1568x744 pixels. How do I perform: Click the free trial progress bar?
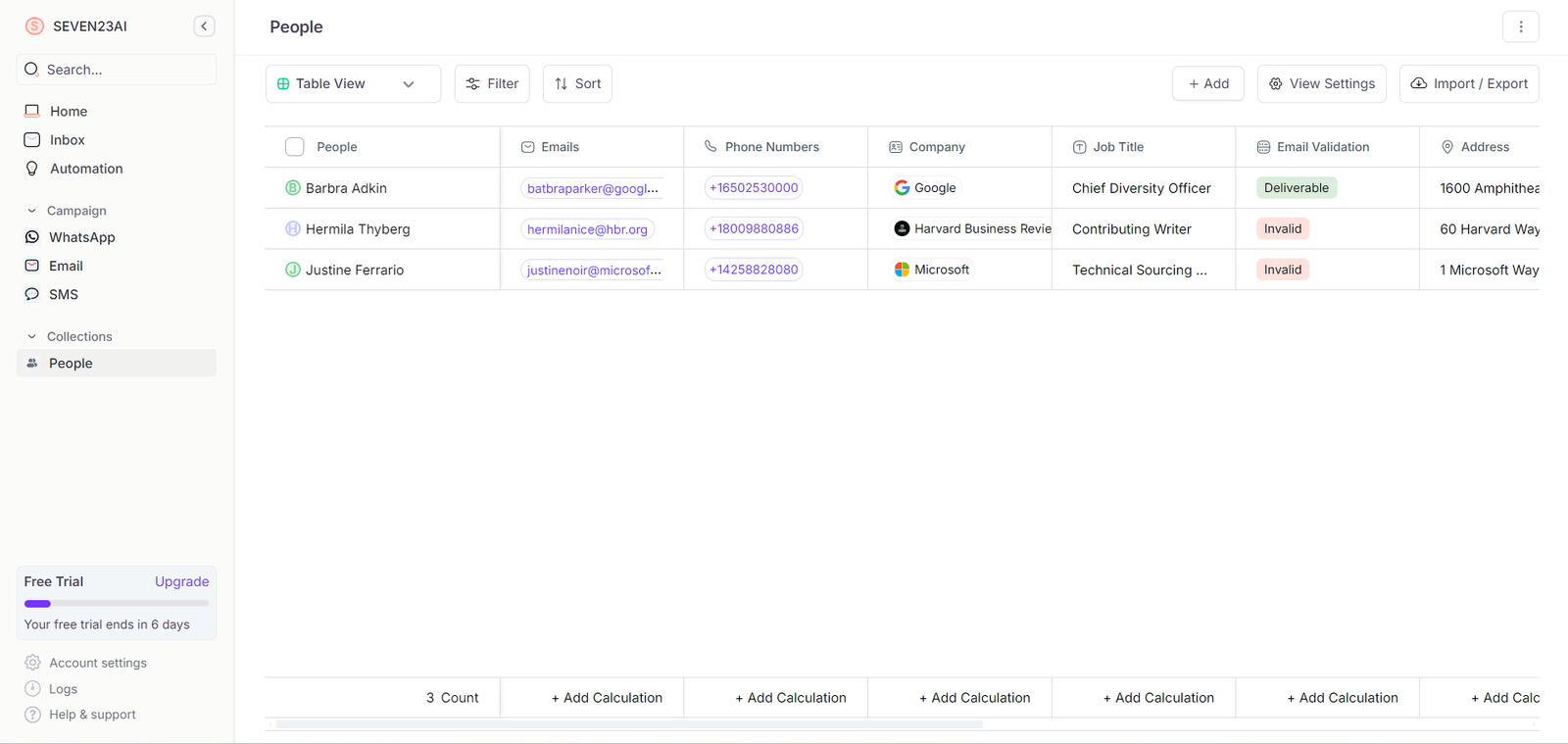click(117, 604)
